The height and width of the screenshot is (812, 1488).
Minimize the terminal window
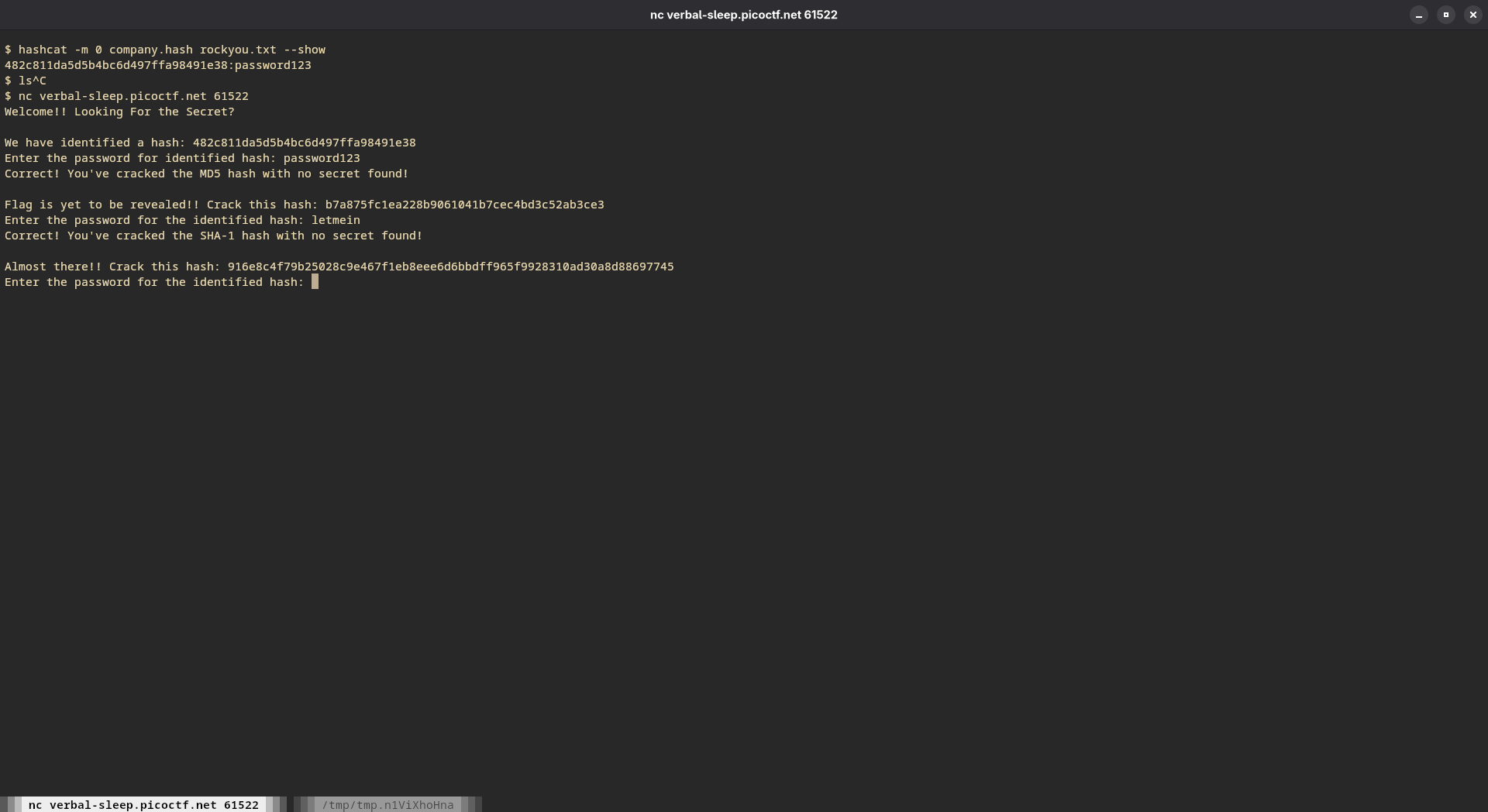click(x=1418, y=15)
